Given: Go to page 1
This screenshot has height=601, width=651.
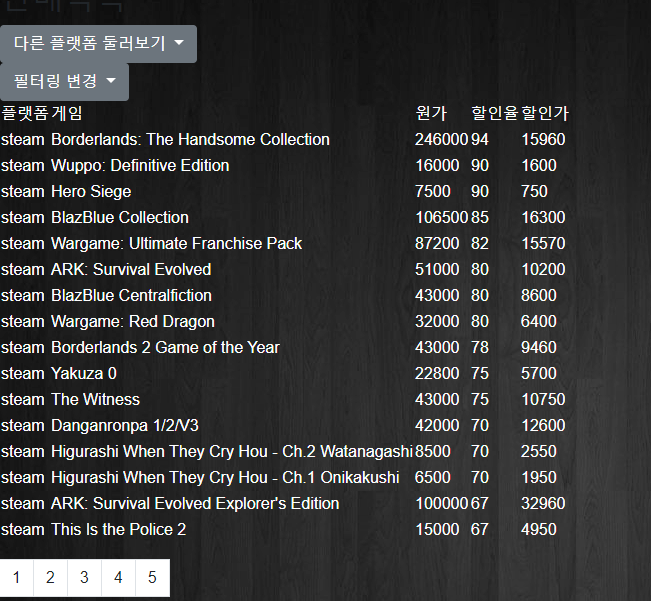Looking at the screenshot, I should pyautogui.click(x=17, y=577).
